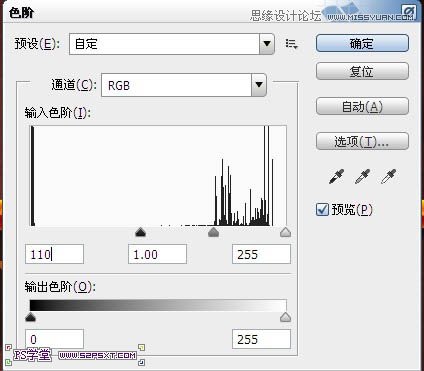
Task: Focus the output highlight field showing 255
Action: click(261, 339)
